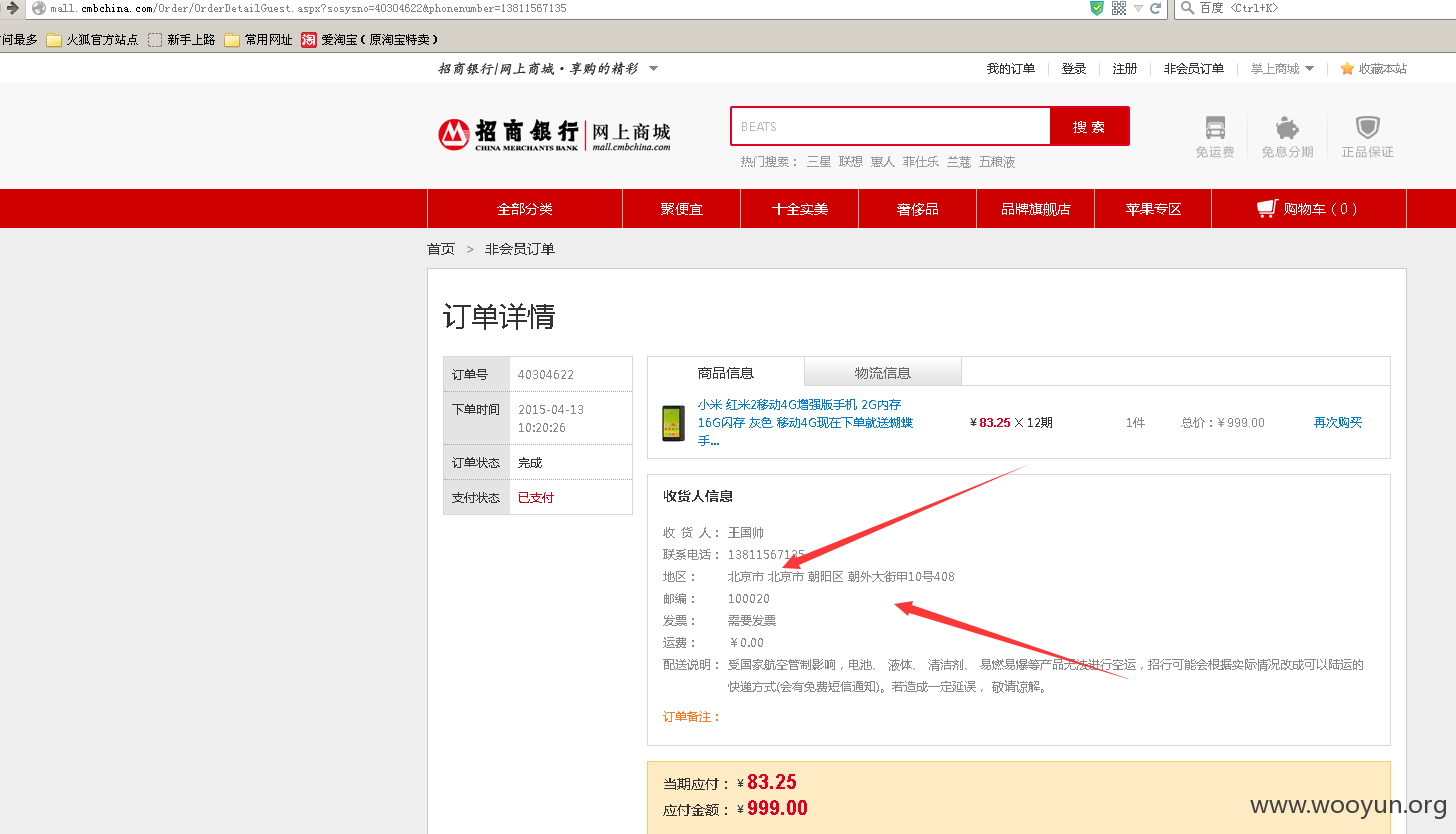This screenshot has width=1456, height=834.
Task: Open 全部分类 menu
Action: pyautogui.click(x=525, y=209)
